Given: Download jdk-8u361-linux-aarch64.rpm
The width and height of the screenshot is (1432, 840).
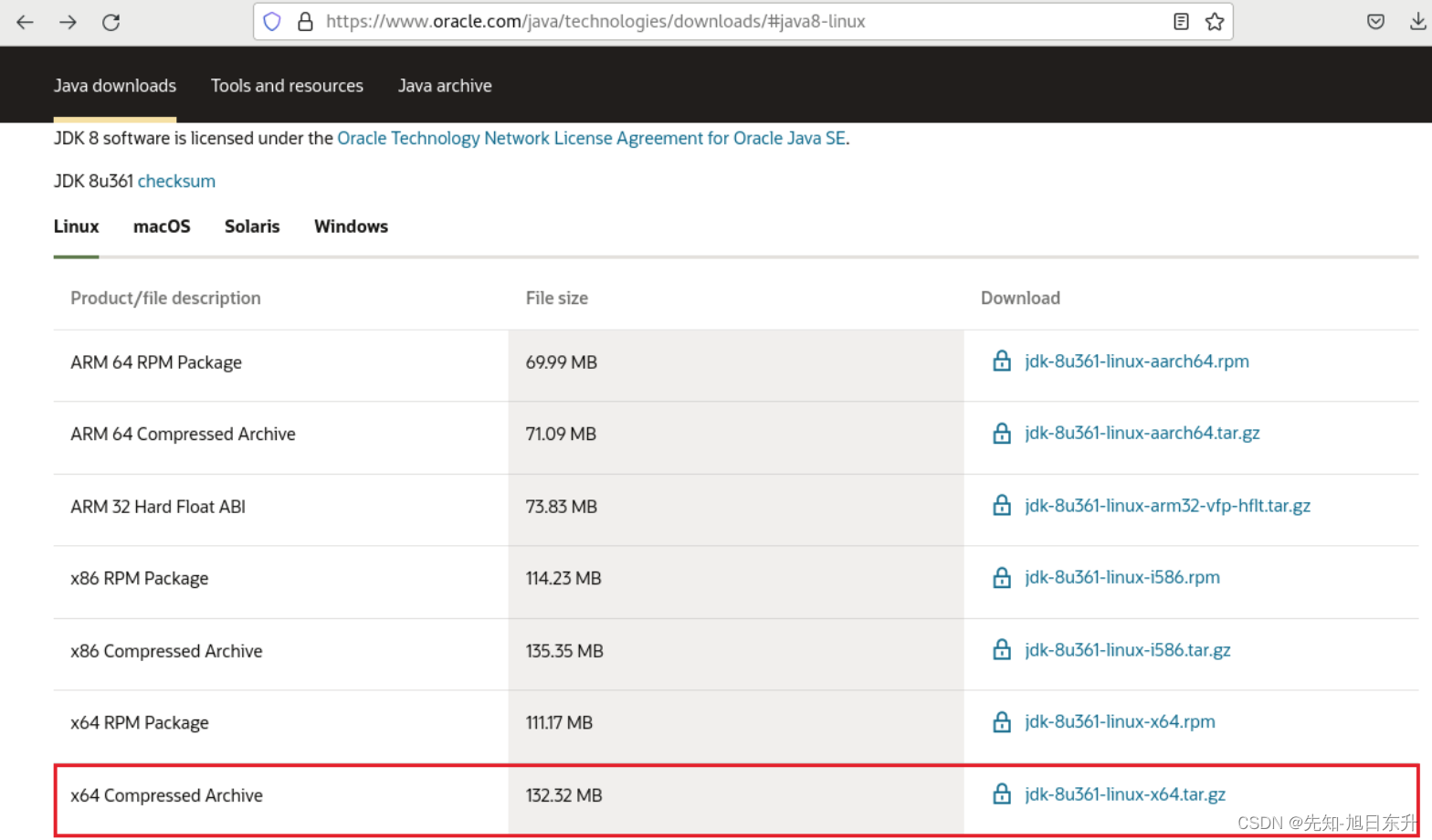Looking at the screenshot, I should pos(1136,361).
